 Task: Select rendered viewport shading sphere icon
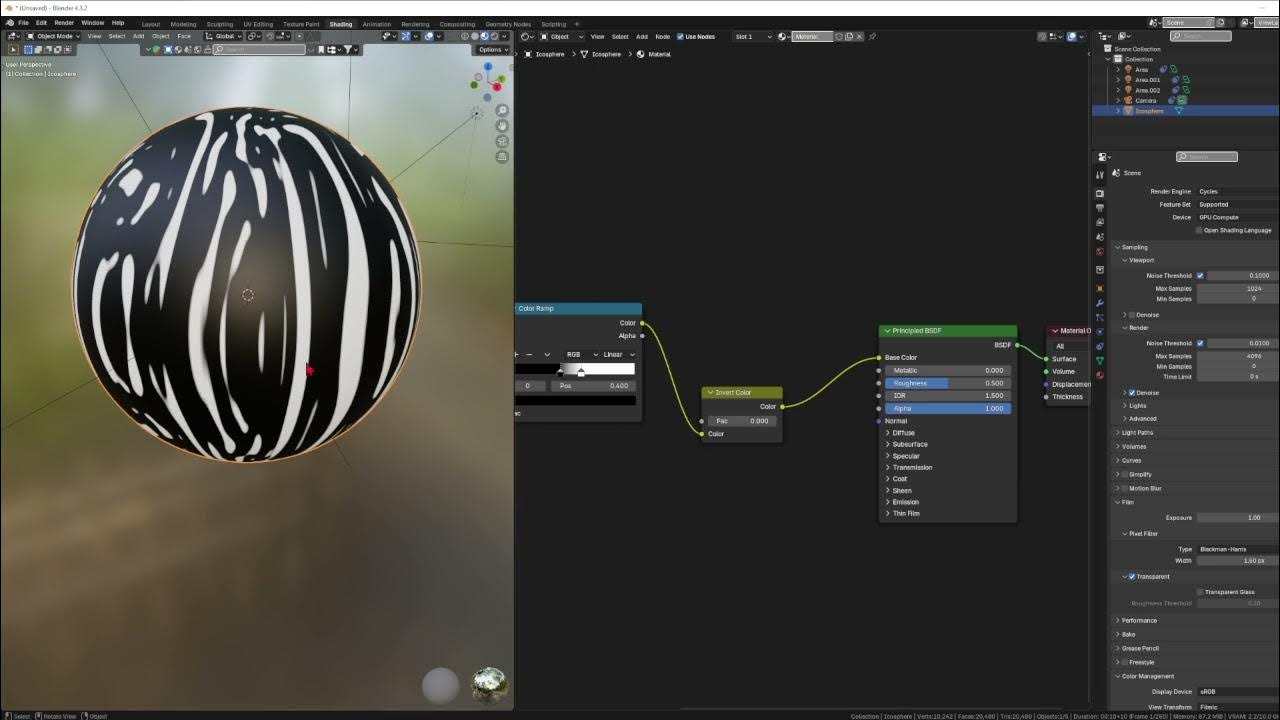(494, 36)
